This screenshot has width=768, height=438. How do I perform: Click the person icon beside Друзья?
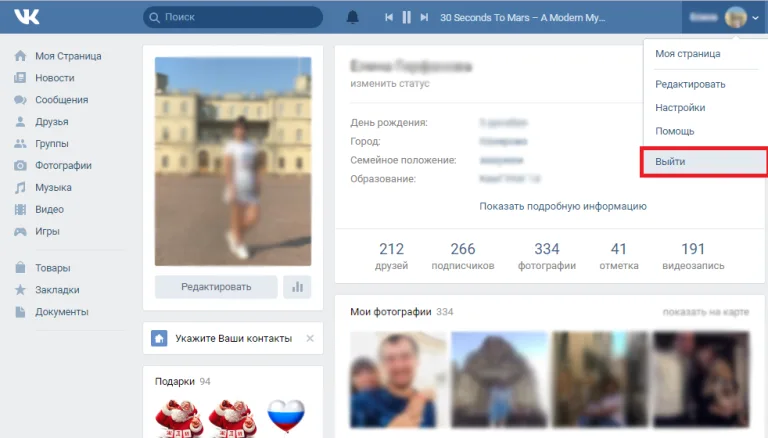(x=20, y=122)
